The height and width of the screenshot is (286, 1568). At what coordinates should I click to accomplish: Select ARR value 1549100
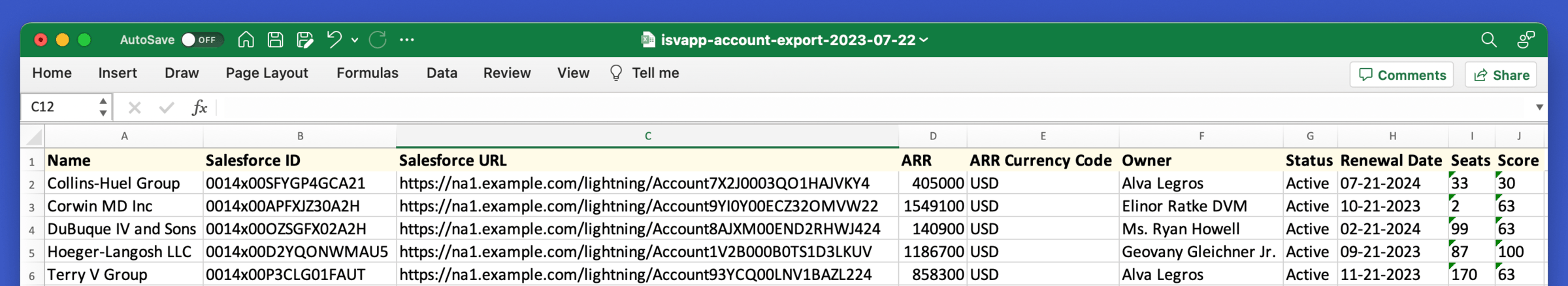933,206
